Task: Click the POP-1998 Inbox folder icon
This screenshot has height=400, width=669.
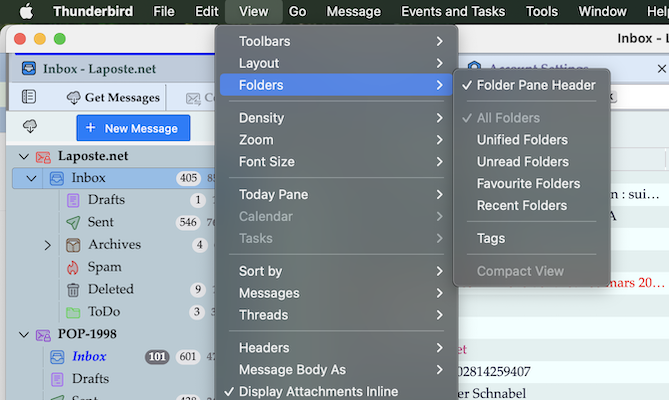Action: tap(57, 357)
